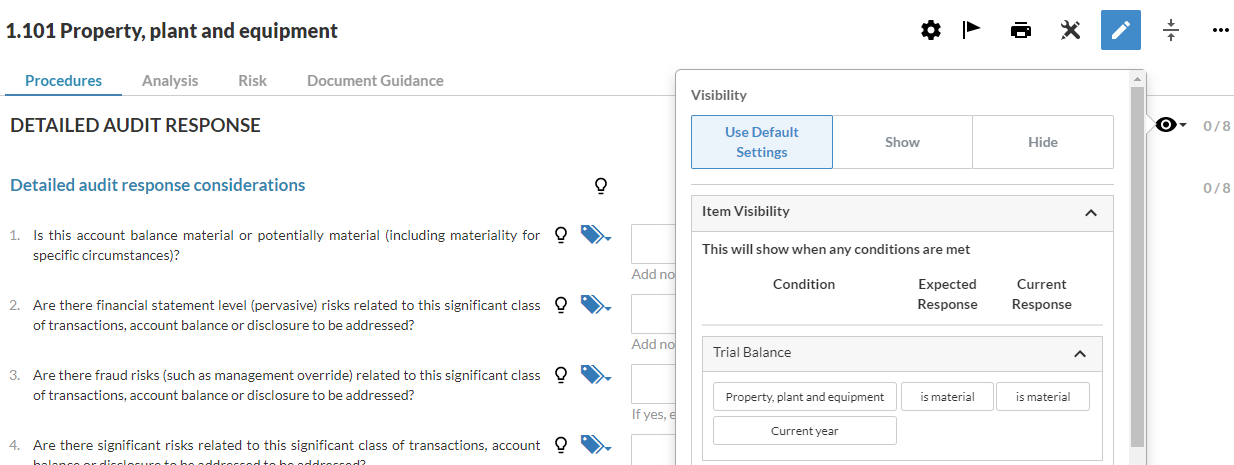Open the three-dot more options menu
Screen dimensions: 1234x465
coord(1220,31)
